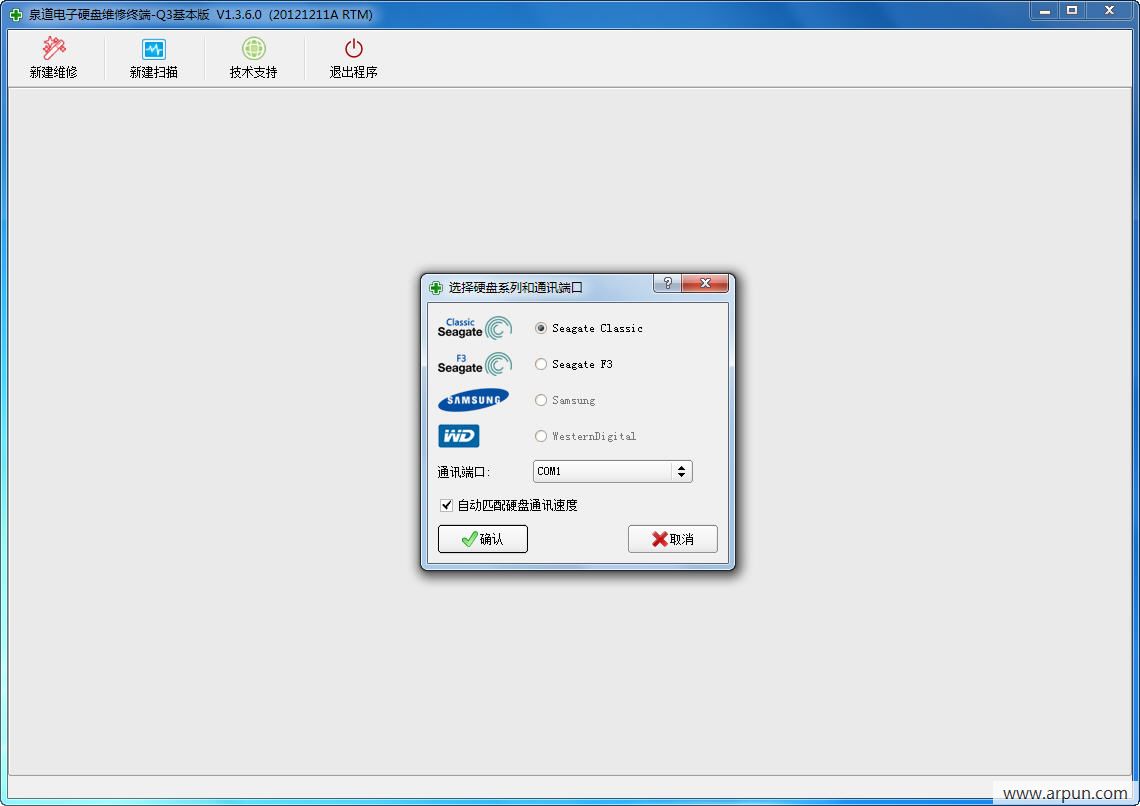Image resolution: width=1140 pixels, height=806 pixels.
Task: Click the WD logo
Action: point(458,436)
